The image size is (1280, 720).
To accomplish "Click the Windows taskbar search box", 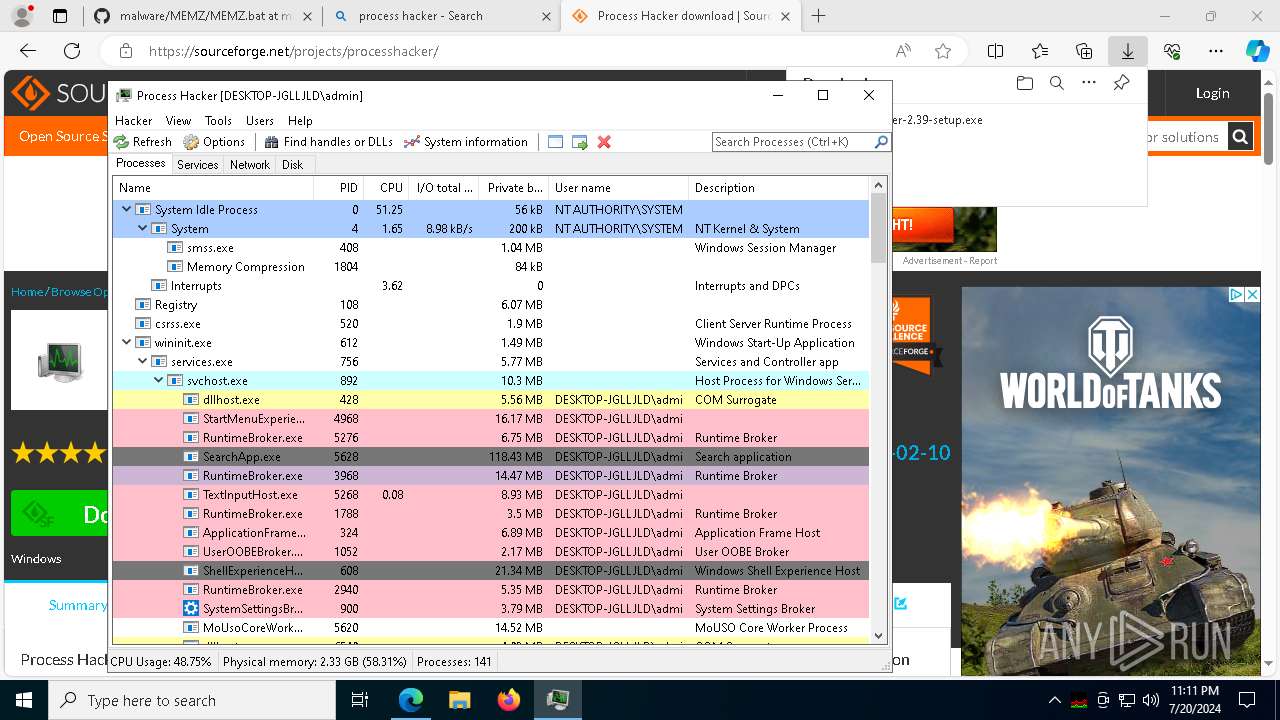I will click(193, 700).
